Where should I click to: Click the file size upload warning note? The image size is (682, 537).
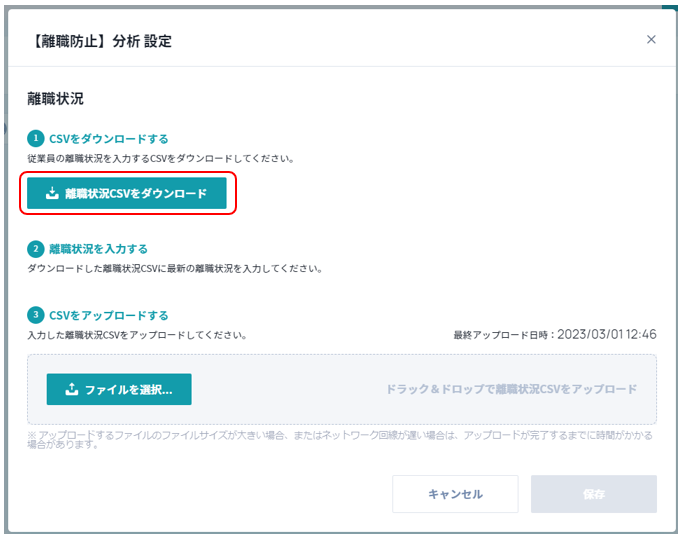(340, 440)
